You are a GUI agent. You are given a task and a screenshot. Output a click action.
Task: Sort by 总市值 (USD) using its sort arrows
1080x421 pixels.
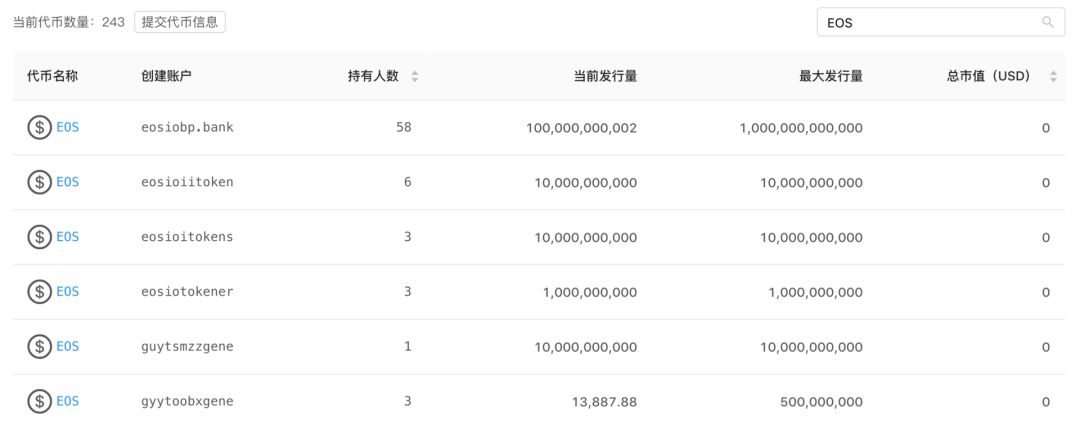(x=1053, y=76)
